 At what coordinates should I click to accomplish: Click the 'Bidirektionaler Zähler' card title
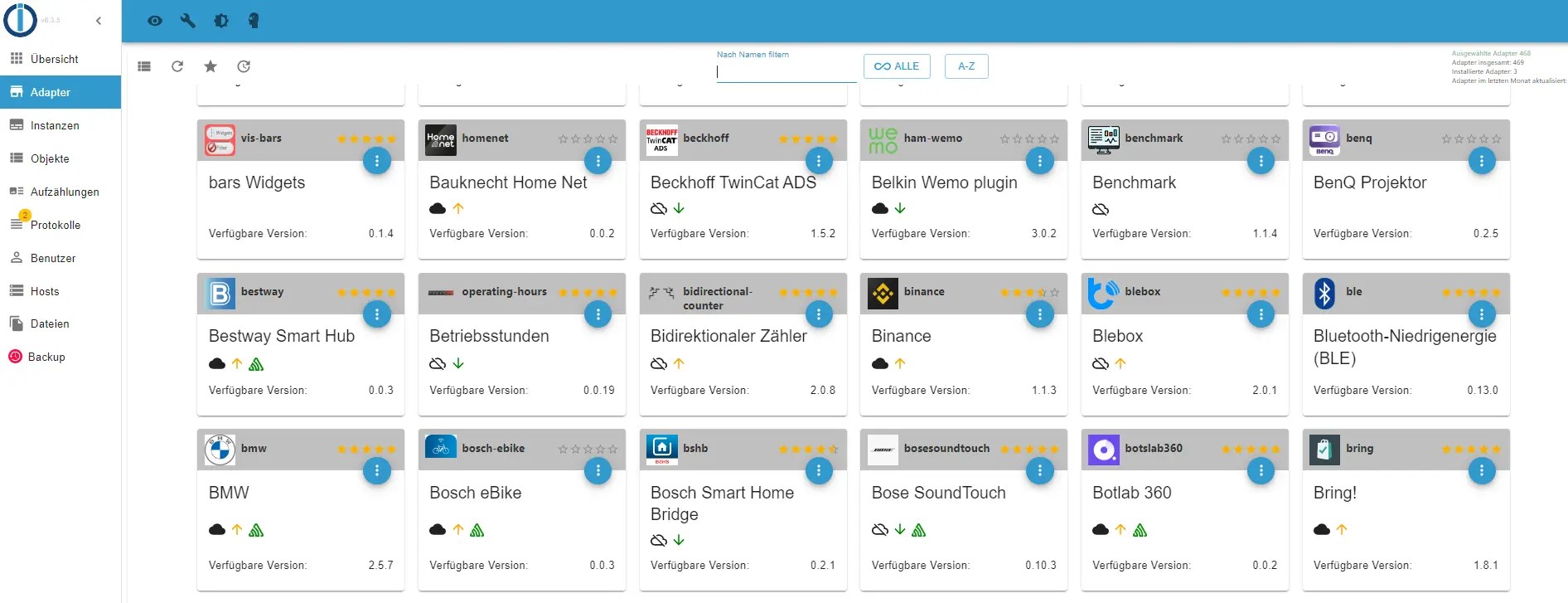click(728, 336)
